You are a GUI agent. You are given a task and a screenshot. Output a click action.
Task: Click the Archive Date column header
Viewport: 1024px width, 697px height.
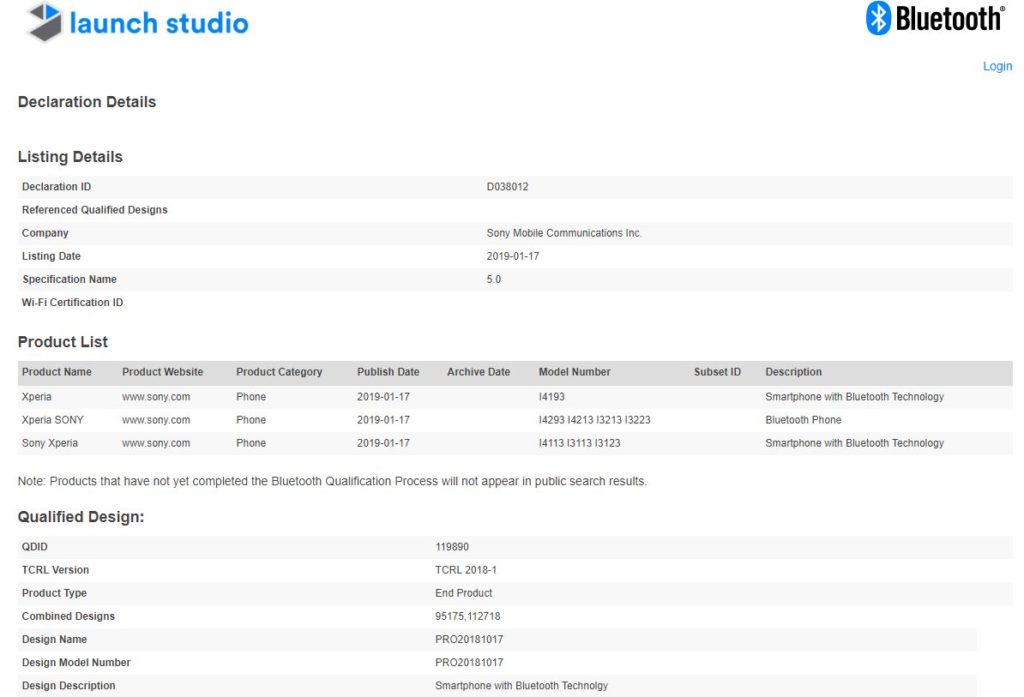[x=479, y=372]
